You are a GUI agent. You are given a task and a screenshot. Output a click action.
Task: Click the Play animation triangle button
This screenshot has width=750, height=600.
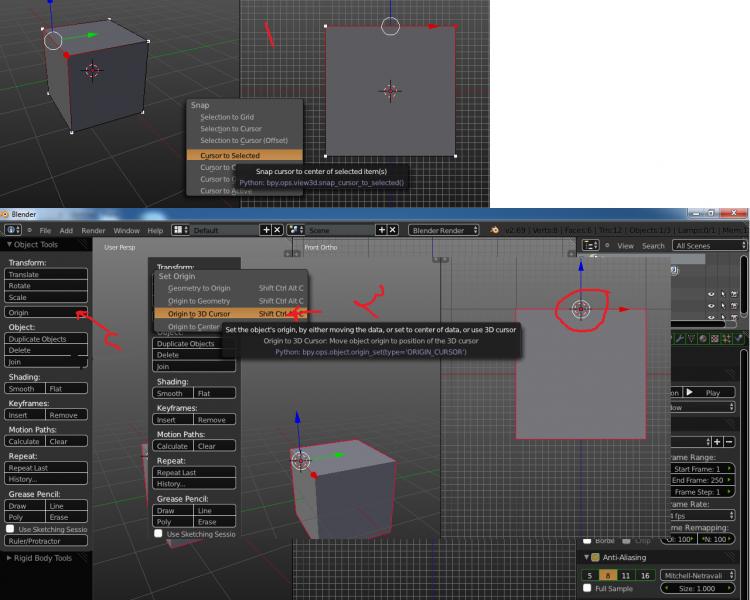(689, 392)
